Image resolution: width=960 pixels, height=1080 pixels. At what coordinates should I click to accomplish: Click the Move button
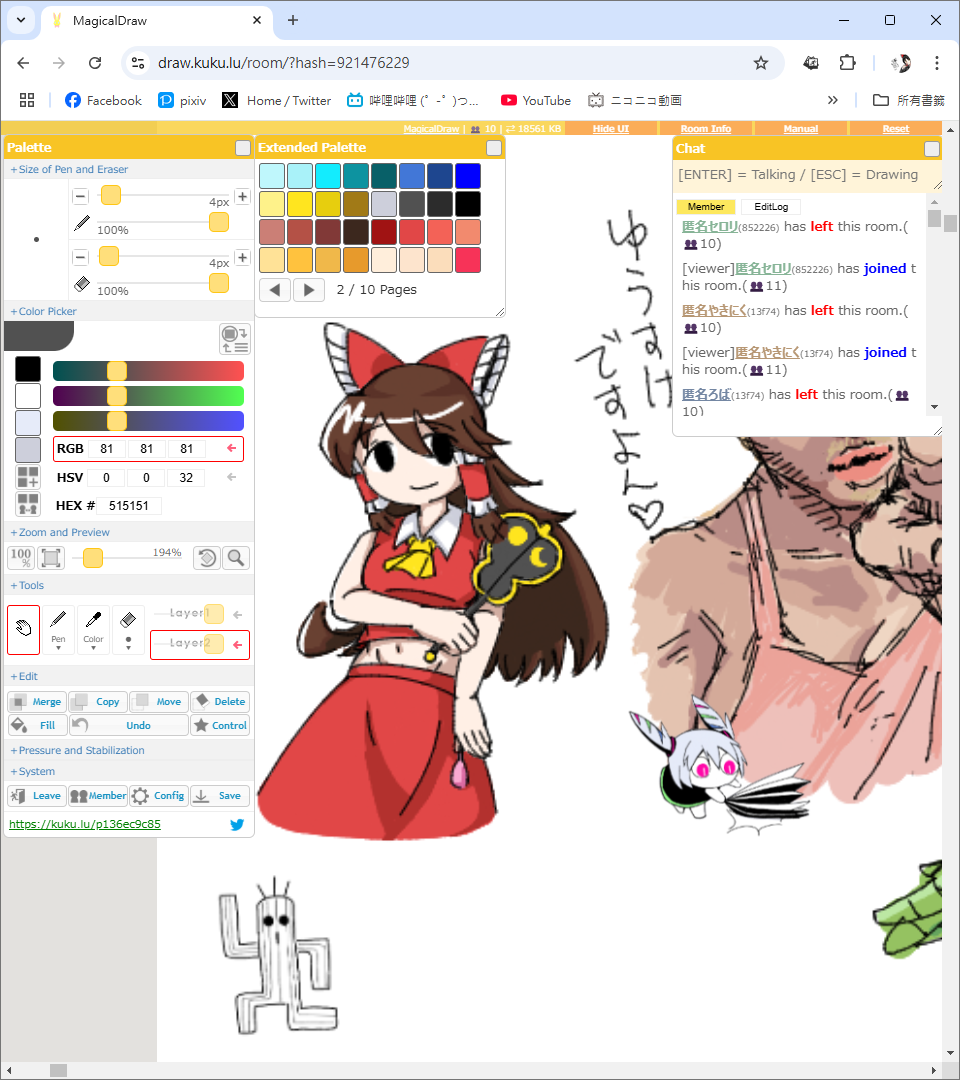coord(159,702)
